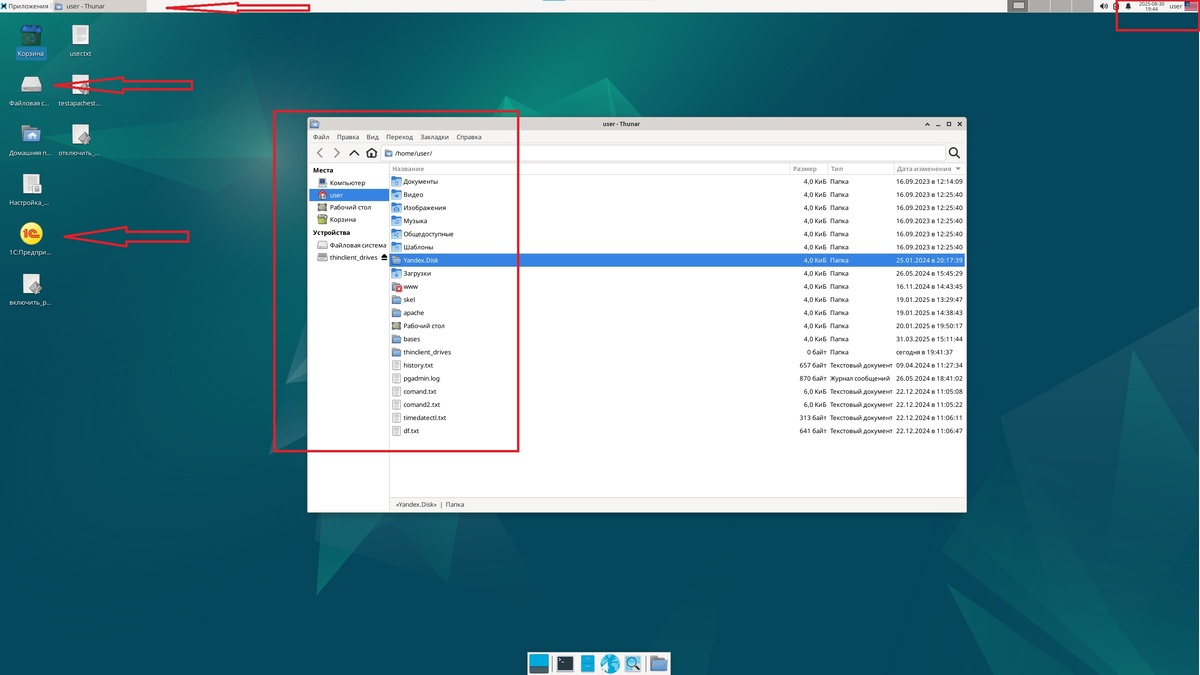The height and width of the screenshot is (675, 1200).
Task: Sort by Дата изменения column arrow
Action: click(958, 169)
